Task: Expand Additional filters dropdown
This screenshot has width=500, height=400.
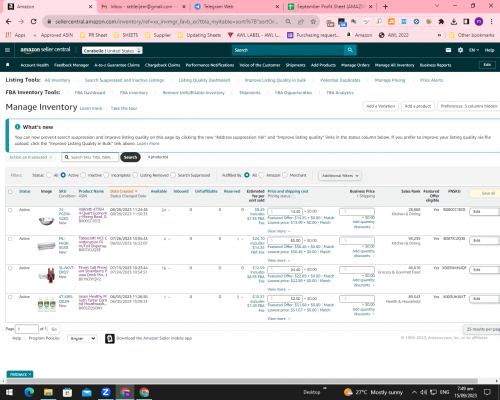Action: pos(340,175)
